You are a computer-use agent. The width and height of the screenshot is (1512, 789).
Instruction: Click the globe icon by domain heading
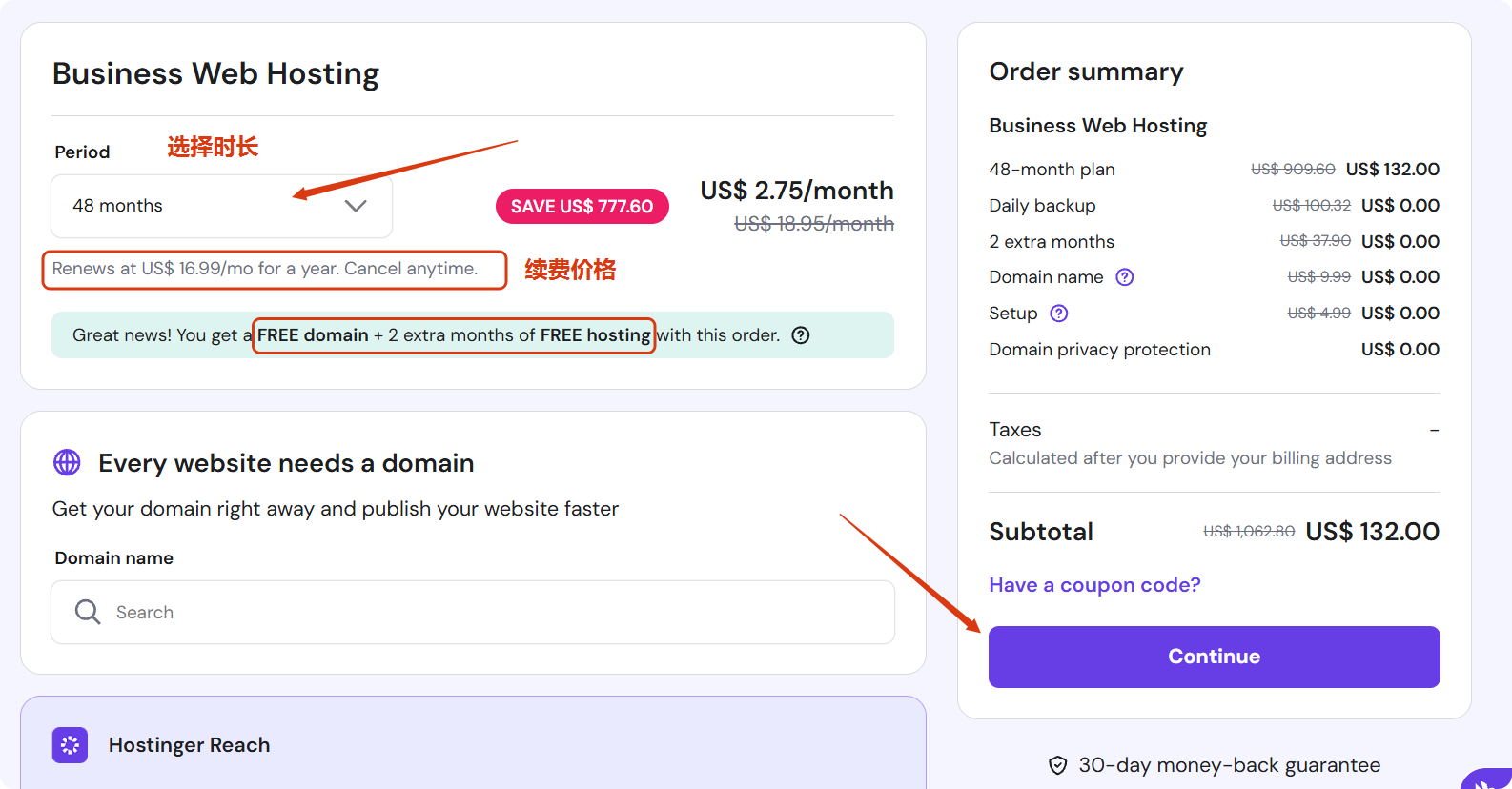[67, 463]
